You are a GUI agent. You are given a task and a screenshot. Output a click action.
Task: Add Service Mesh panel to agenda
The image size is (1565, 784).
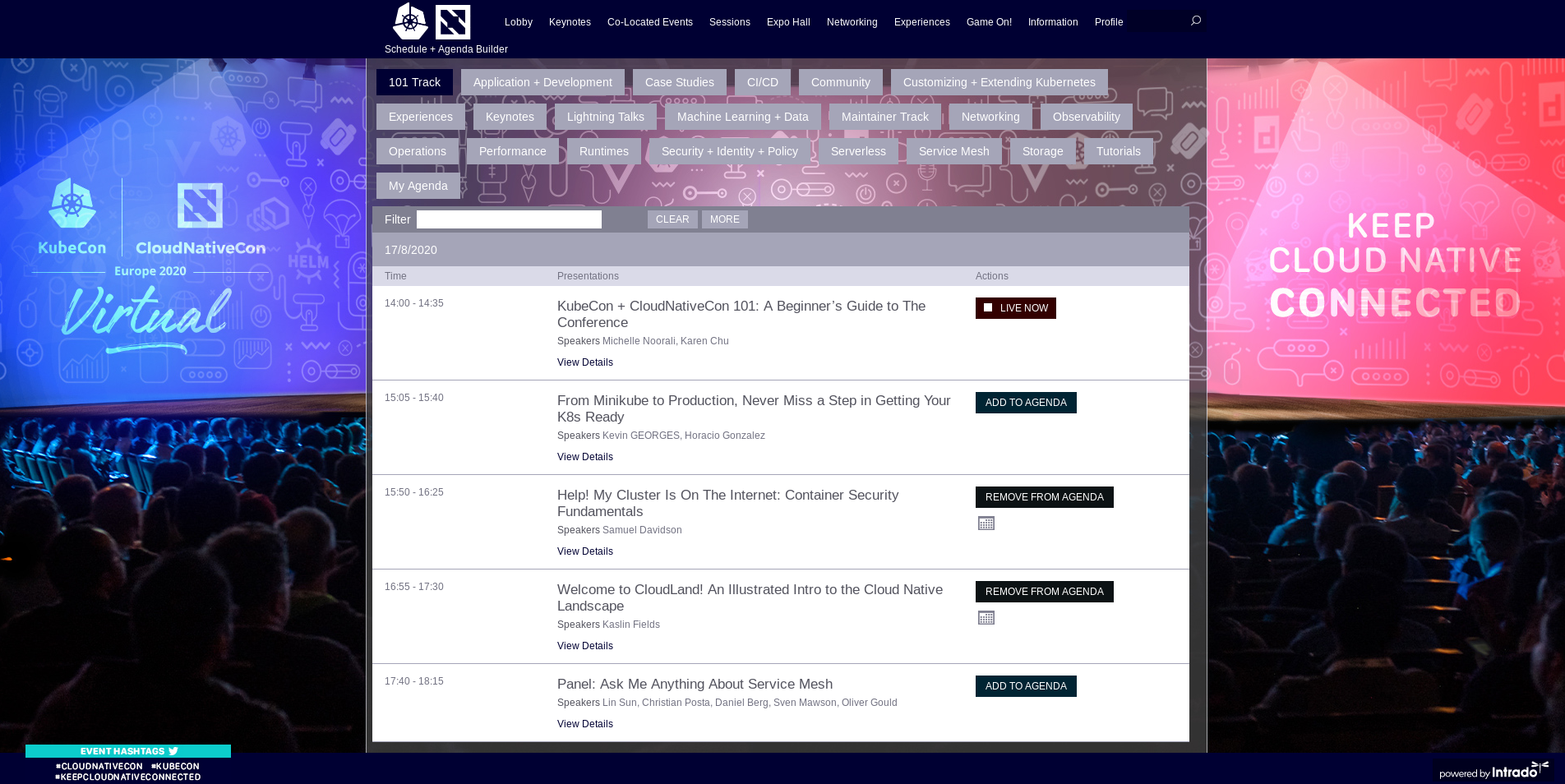(x=1026, y=686)
